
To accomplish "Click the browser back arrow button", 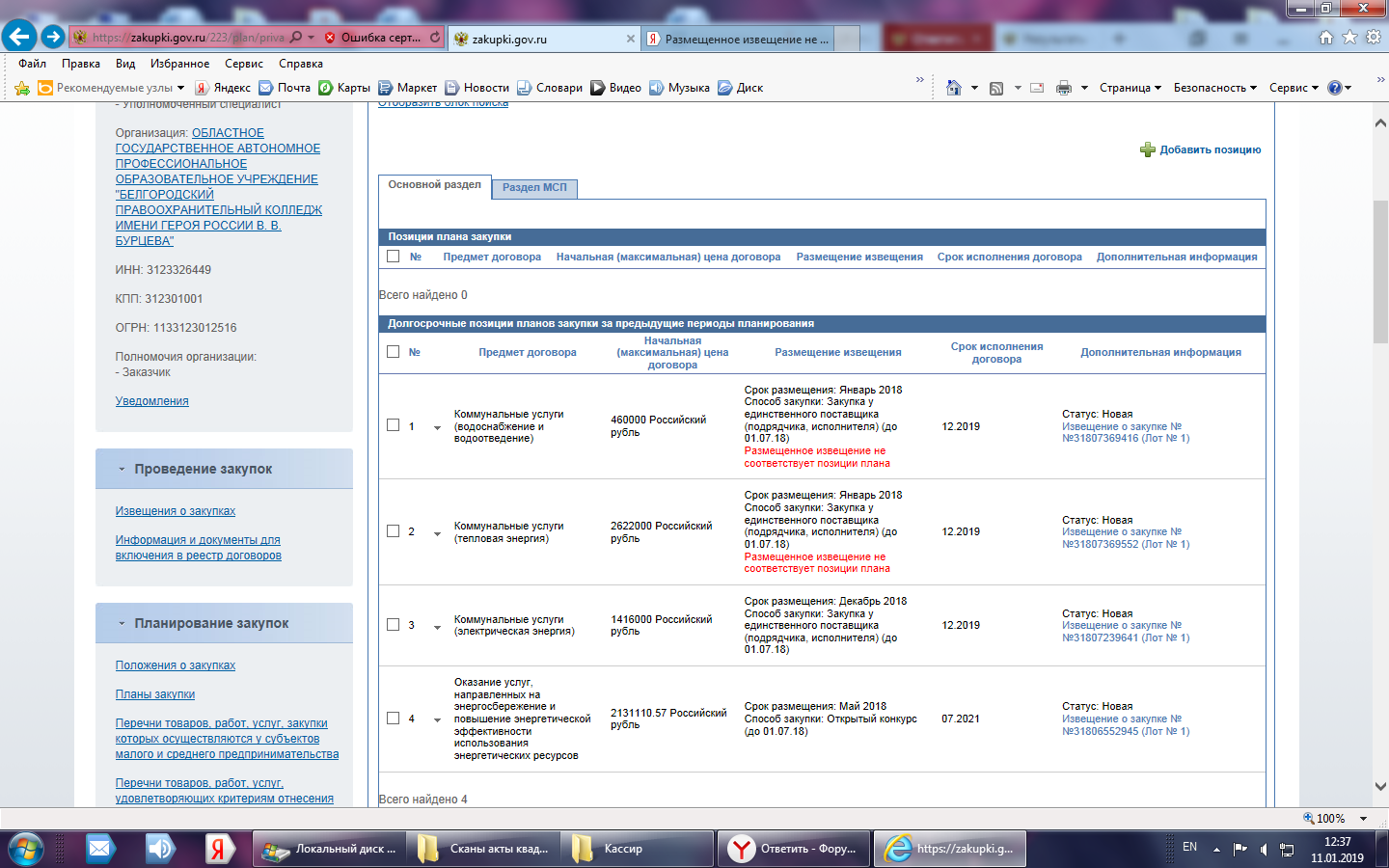I will click(19, 37).
